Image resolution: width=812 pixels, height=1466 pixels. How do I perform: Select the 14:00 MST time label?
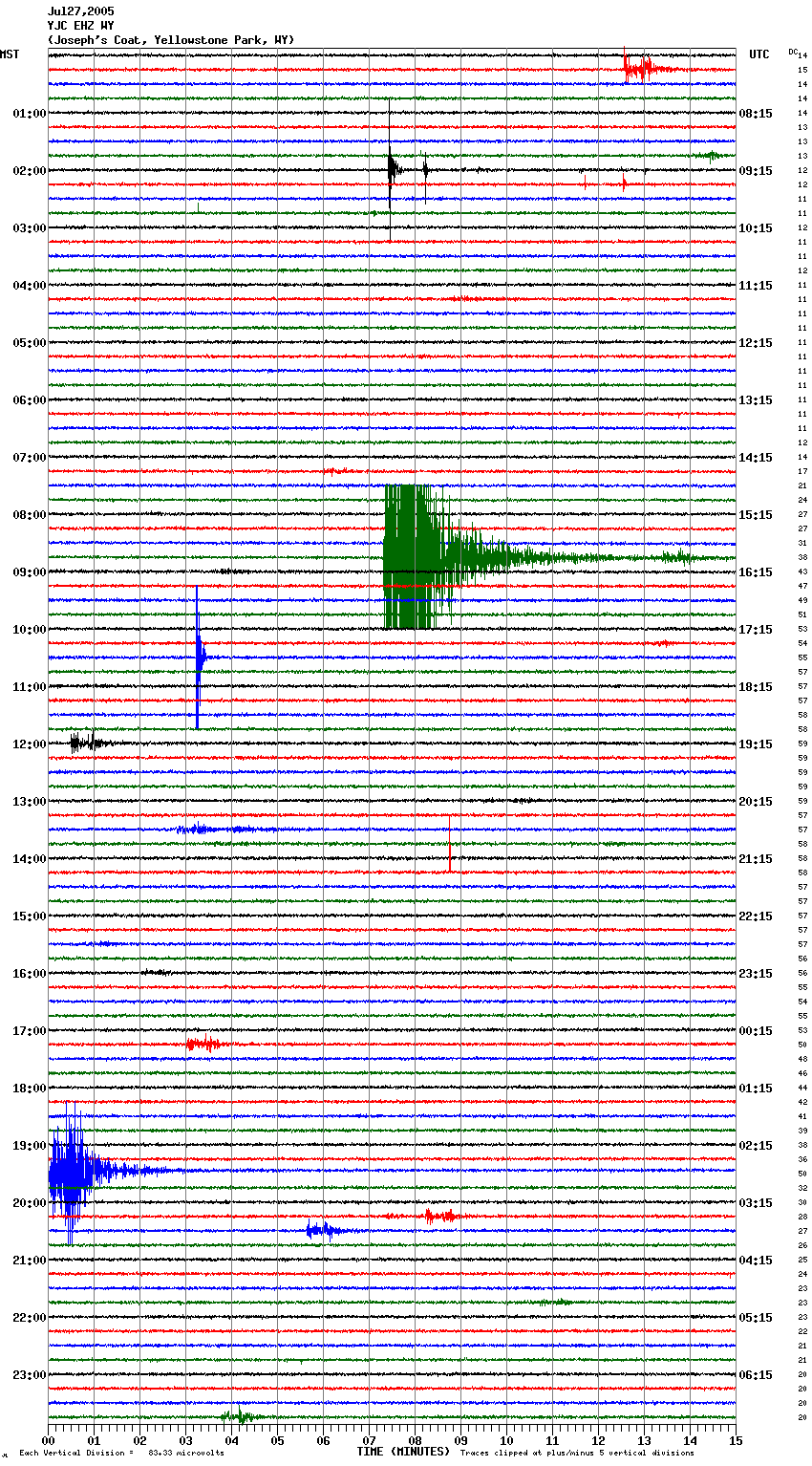pyautogui.click(x=30, y=859)
